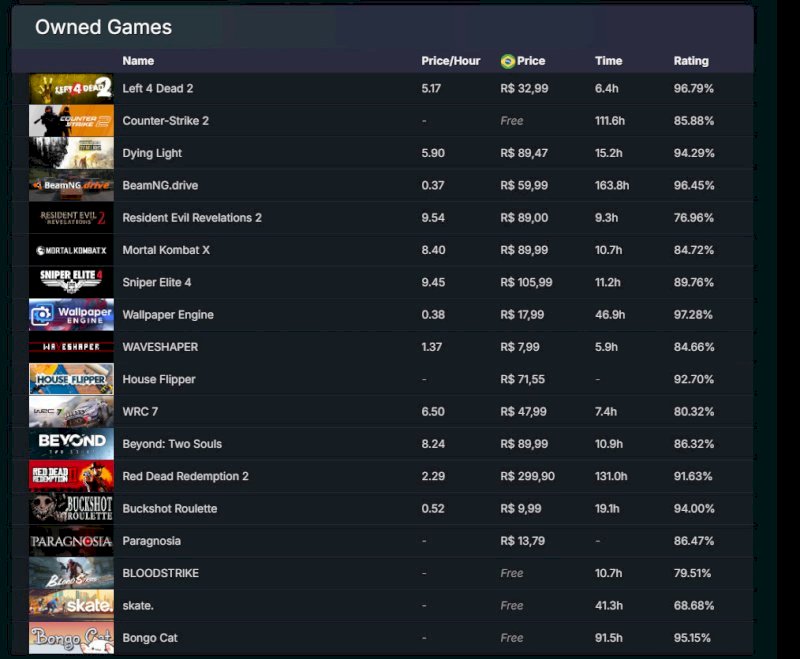Select the R$ 71,55 price cell

point(522,379)
